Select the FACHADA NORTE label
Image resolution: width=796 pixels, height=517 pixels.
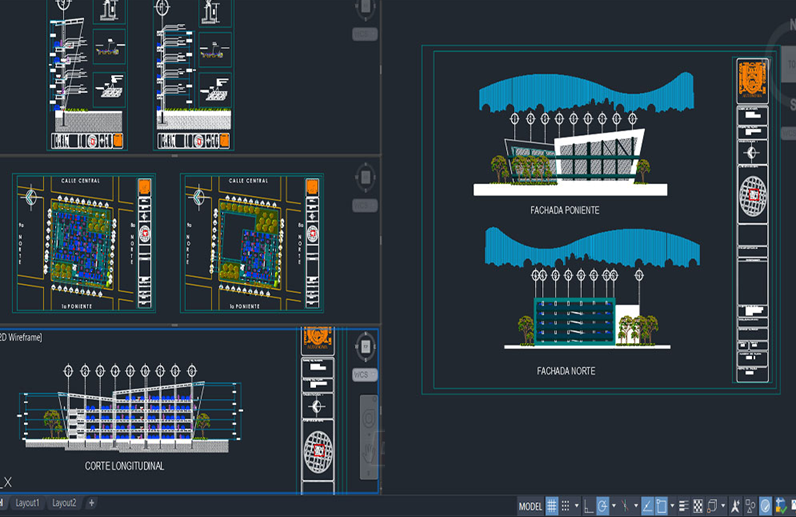(566, 371)
